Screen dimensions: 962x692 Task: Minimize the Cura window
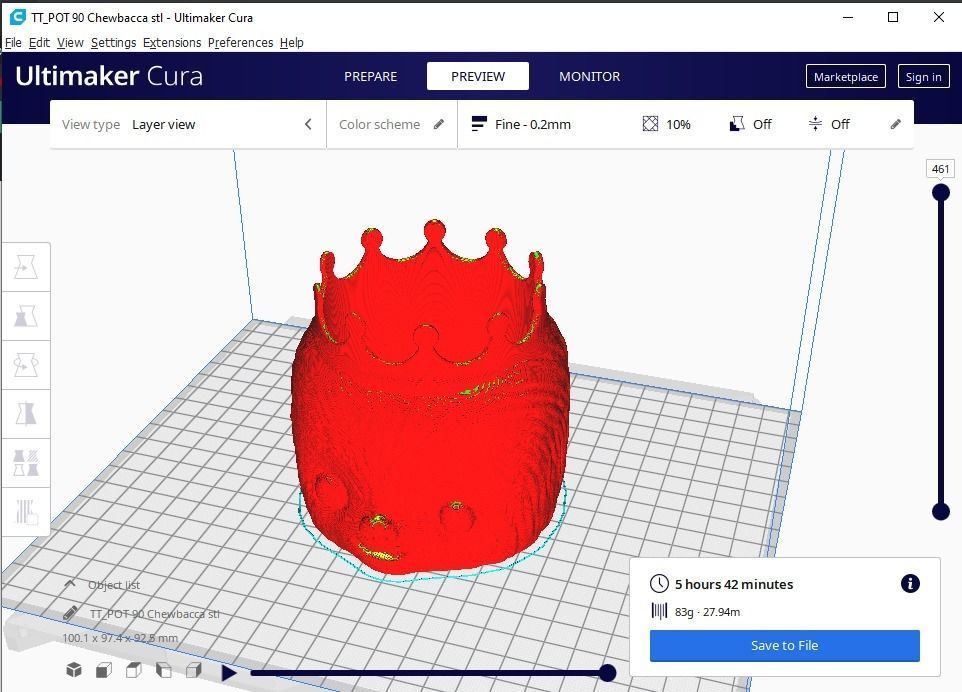click(848, 17)
